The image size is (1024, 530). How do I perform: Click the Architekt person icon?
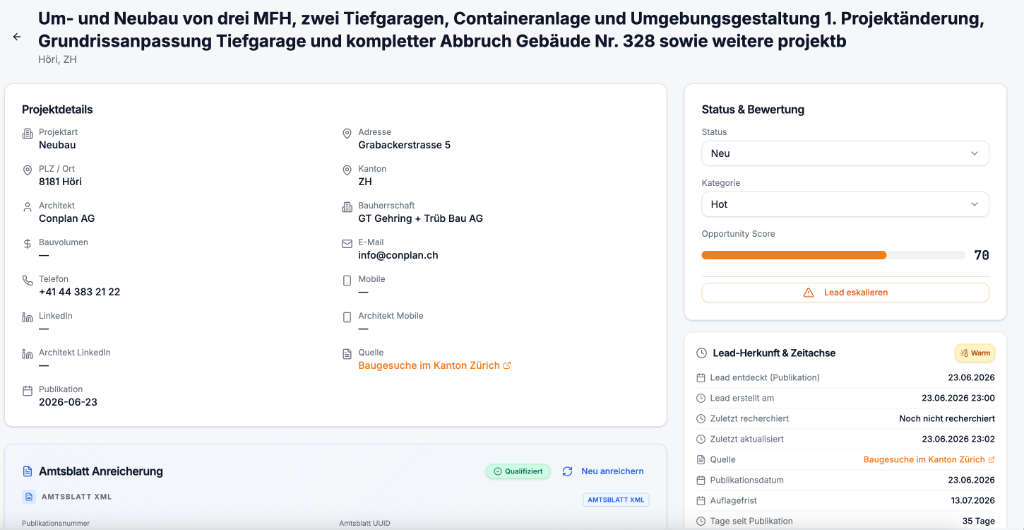pyautogui.click(x=27, y=207)
